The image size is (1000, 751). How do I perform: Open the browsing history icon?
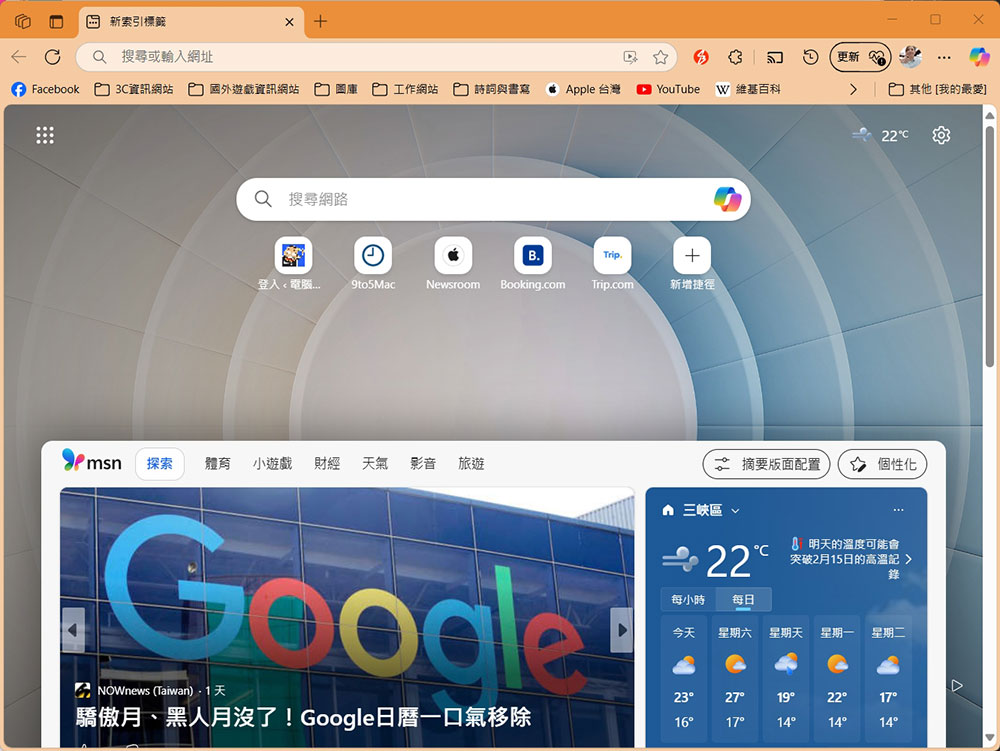[x=810, y=57]
